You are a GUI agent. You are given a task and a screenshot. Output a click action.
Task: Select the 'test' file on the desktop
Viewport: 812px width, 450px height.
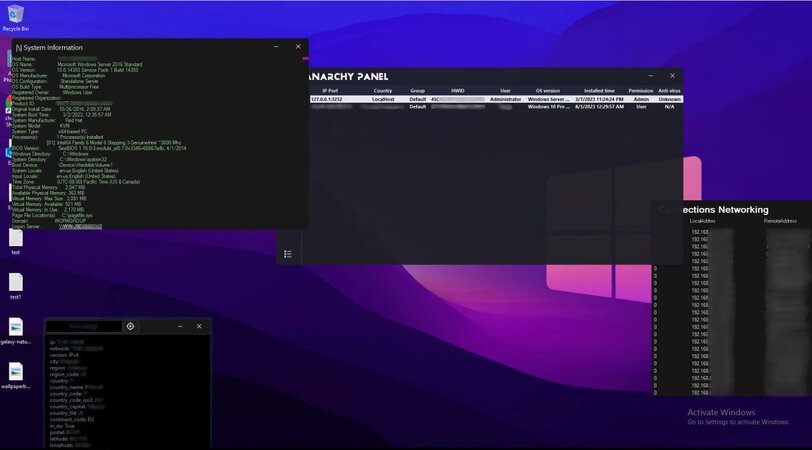[16, 242]
